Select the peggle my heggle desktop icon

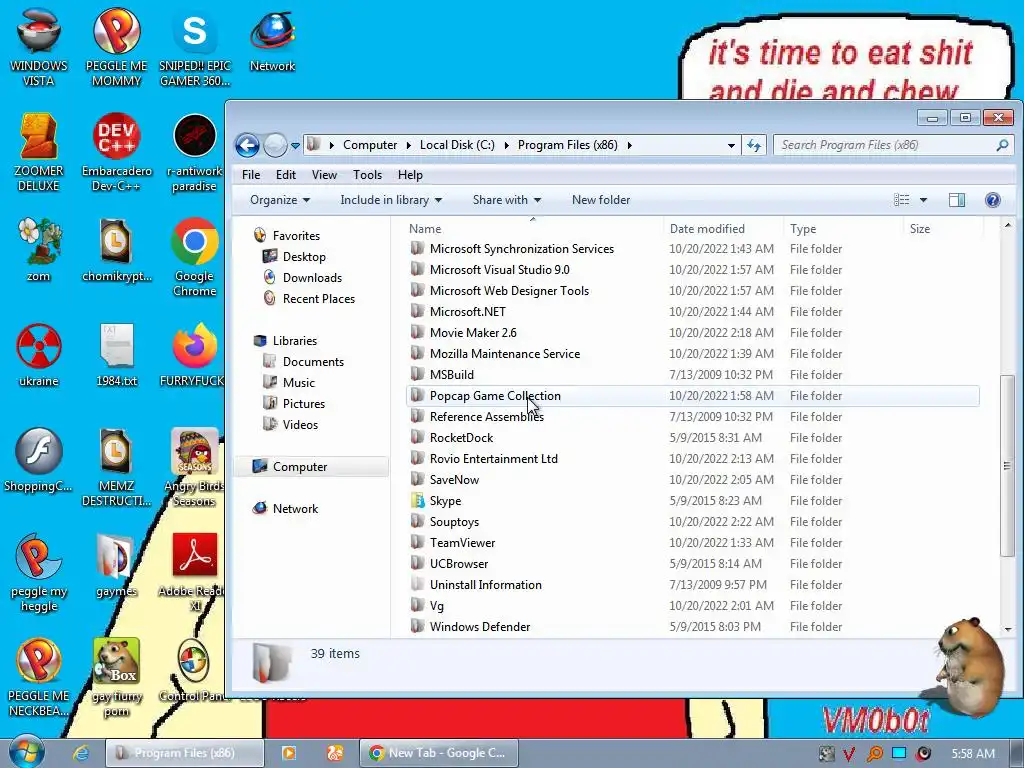pyautogui.click(x=39, y=572)
